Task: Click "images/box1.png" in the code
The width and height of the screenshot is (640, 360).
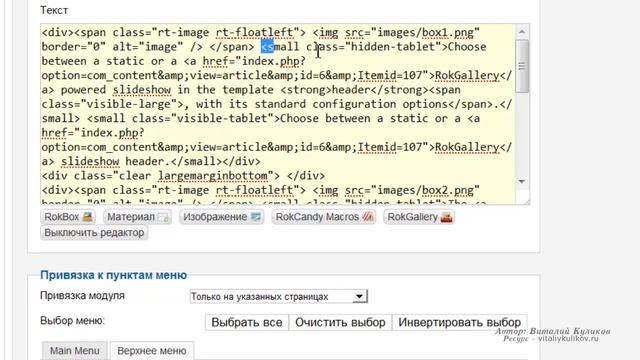Action: (425, 32)
